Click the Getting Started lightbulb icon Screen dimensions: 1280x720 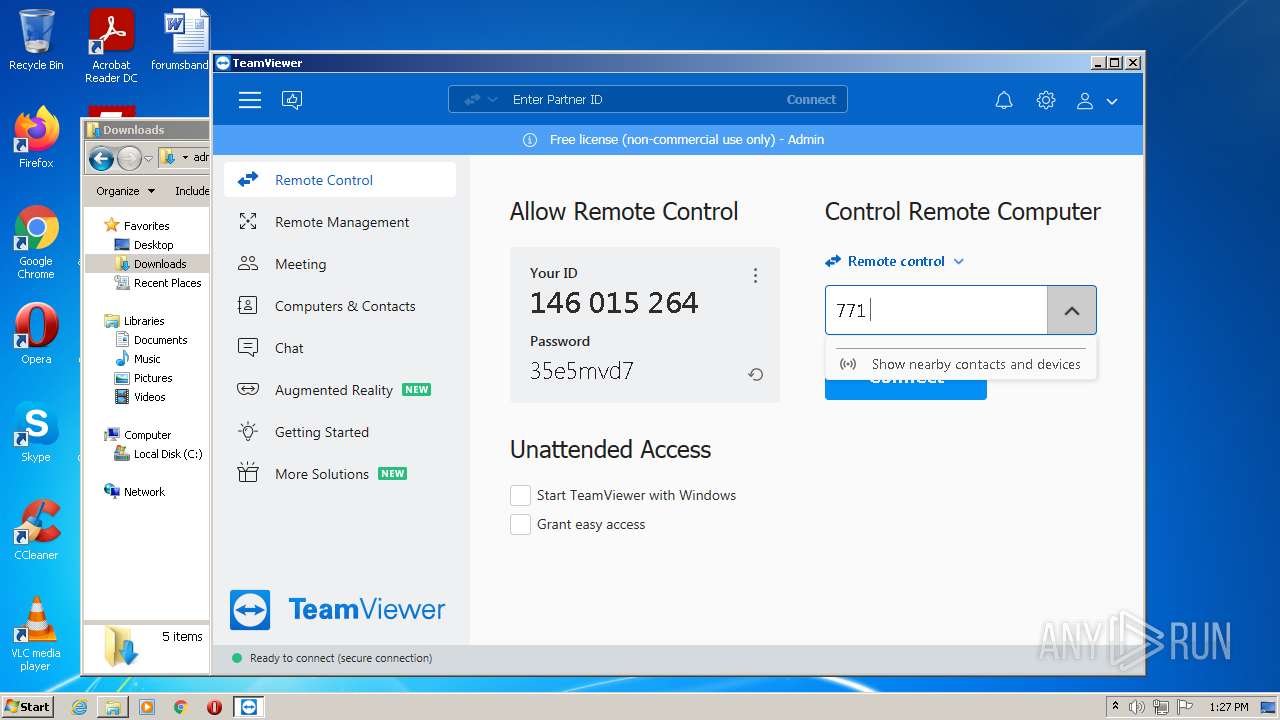tap(248, 432)
